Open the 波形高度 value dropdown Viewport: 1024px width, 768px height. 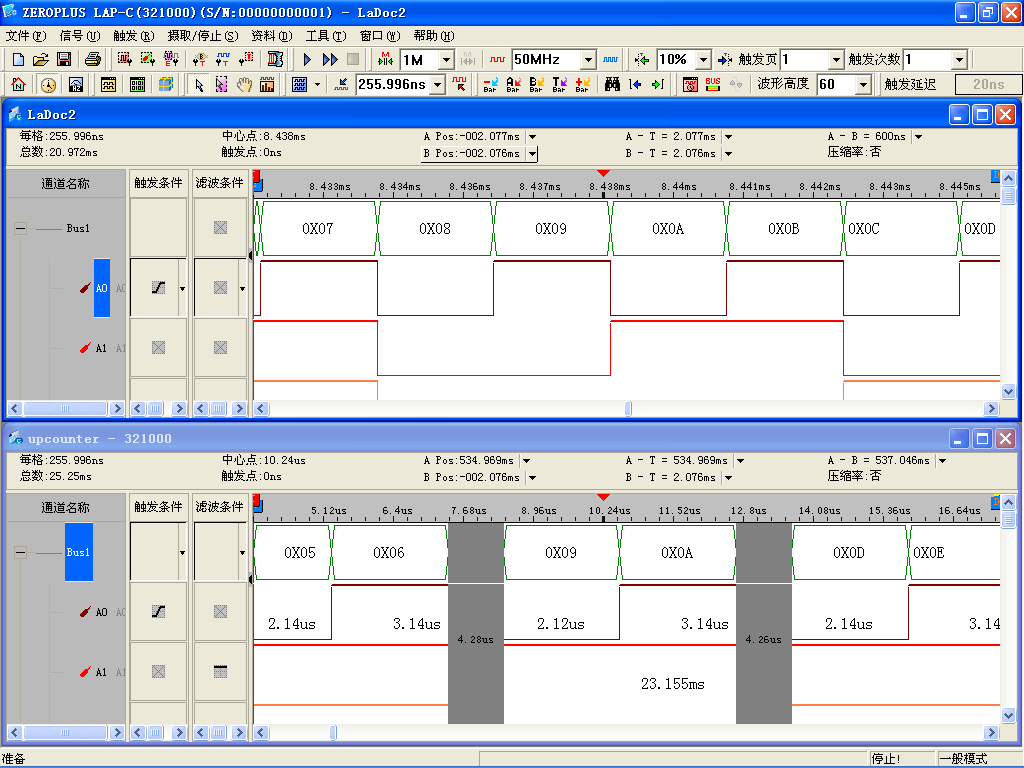[x=864, y=85]
